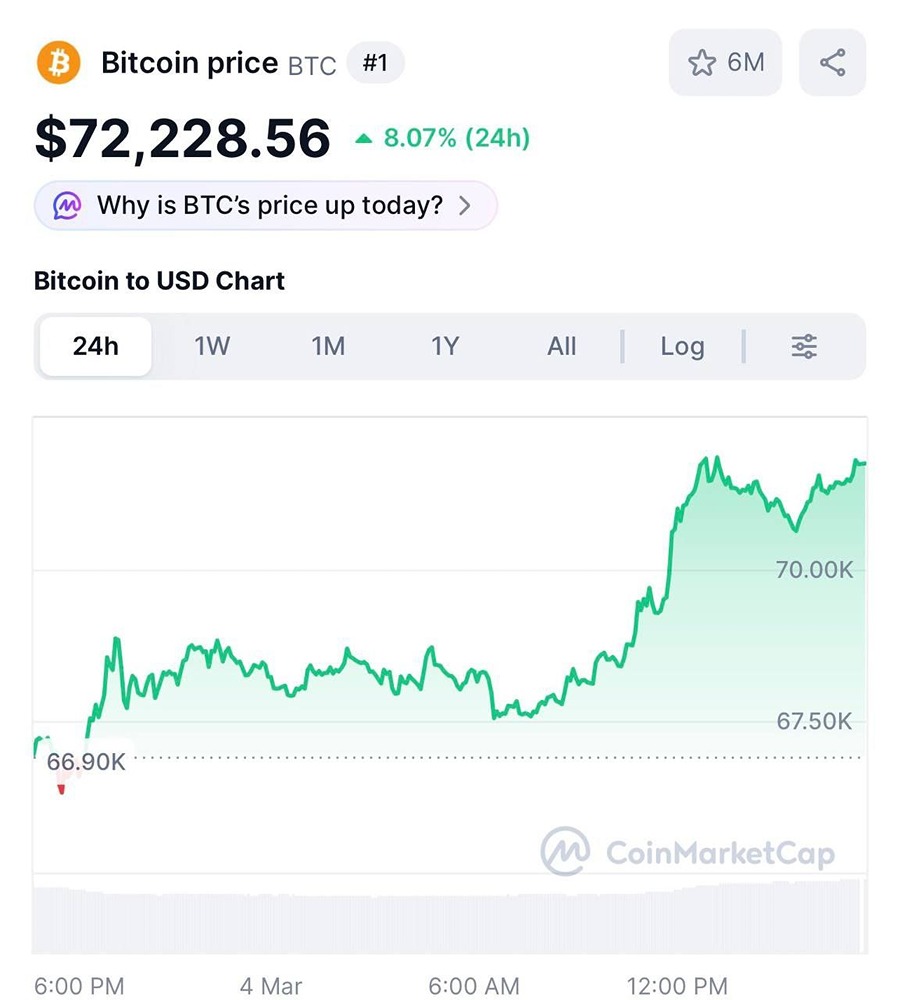Click the chevron arrow after the BTC question
900x1000 pixels.
[x=464, y=205]
